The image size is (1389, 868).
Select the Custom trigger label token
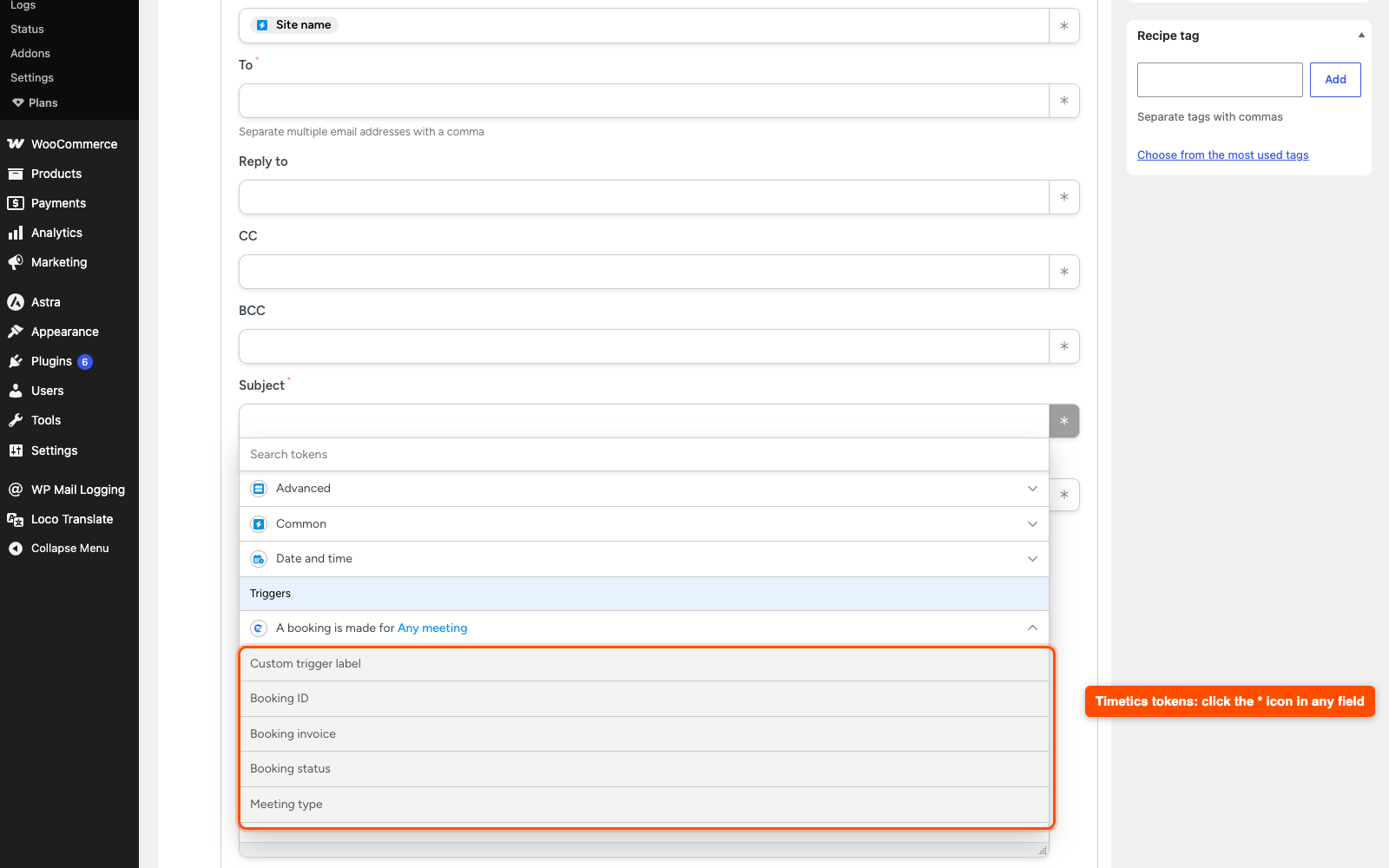tap(644, 664)
